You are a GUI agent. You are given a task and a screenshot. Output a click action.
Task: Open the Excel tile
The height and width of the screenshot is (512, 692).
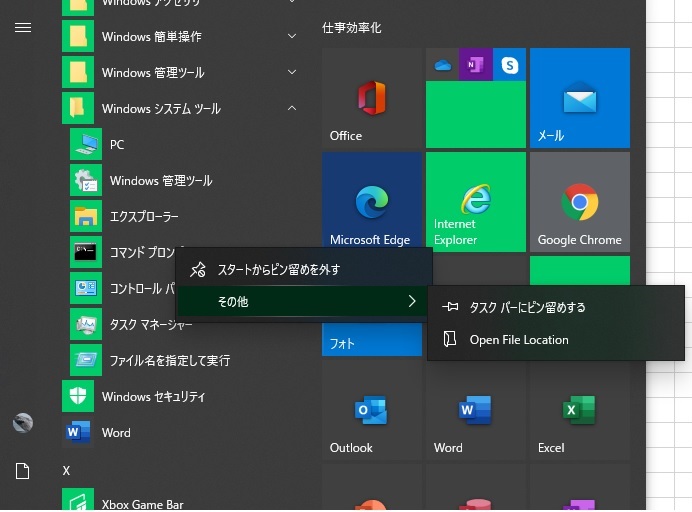click(580, 411)
